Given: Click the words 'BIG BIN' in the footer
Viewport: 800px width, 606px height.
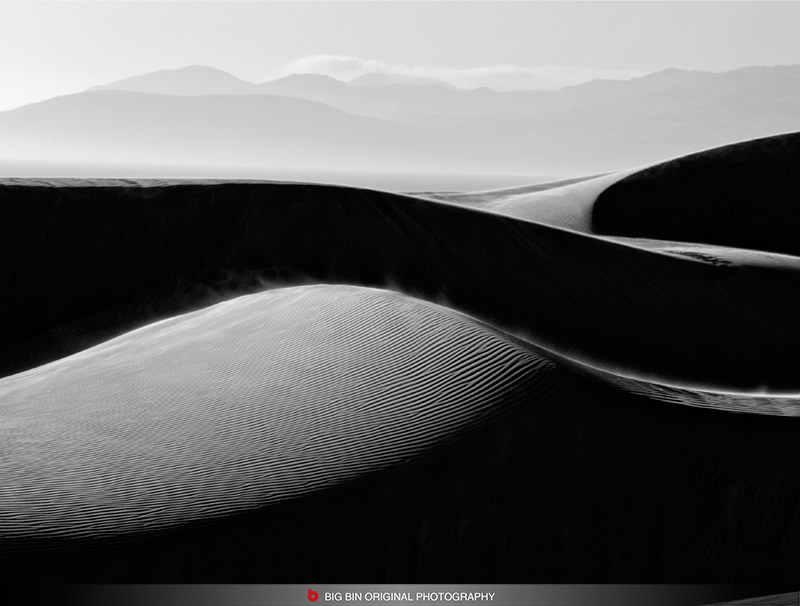Looking at the screenshot, I should pos(345,596).
